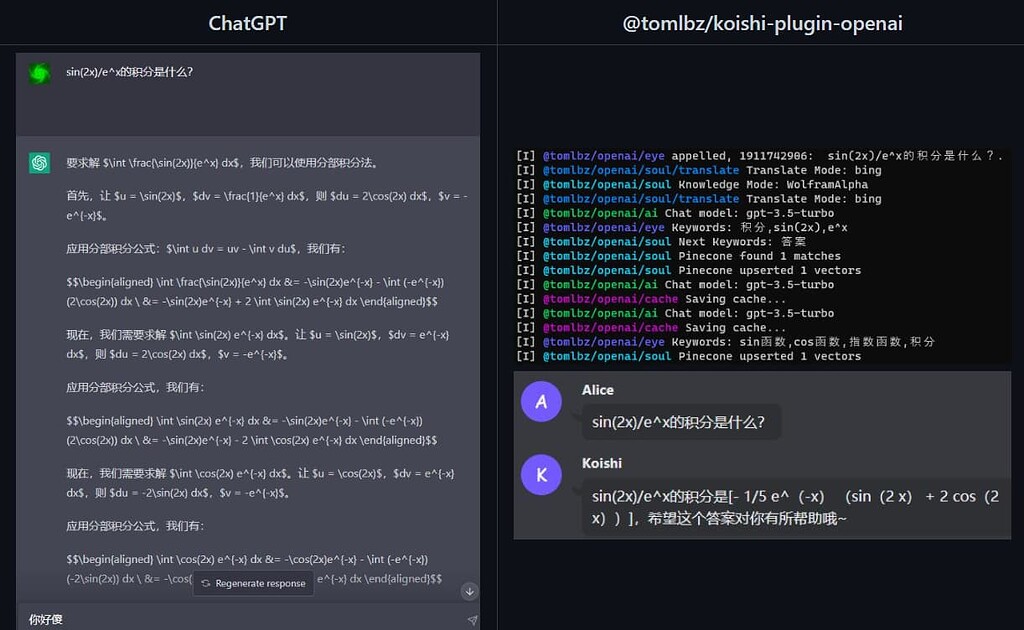This screenshot has height=630, width=1024.
Task: Click the paper plane send icon
Action: coord(473,620)
